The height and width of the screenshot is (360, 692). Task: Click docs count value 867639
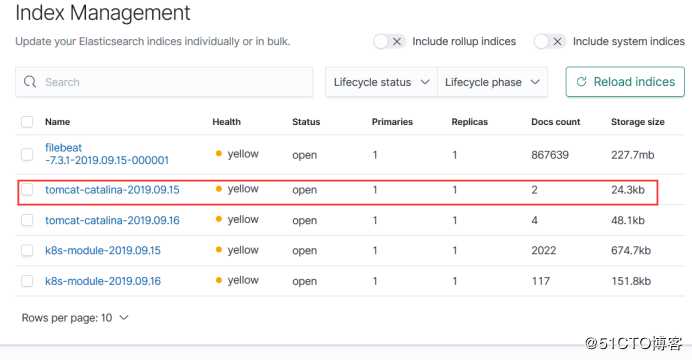click(550, 155)
